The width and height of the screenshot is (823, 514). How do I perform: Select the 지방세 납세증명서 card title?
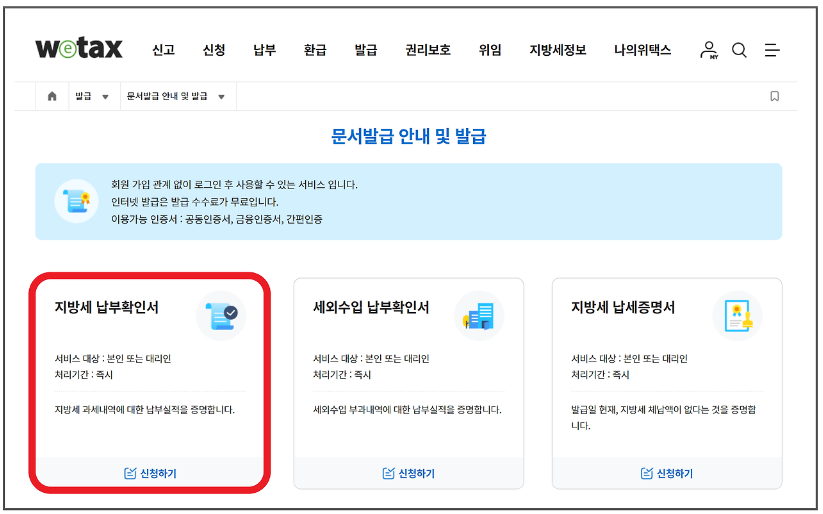tap(623, 307)
